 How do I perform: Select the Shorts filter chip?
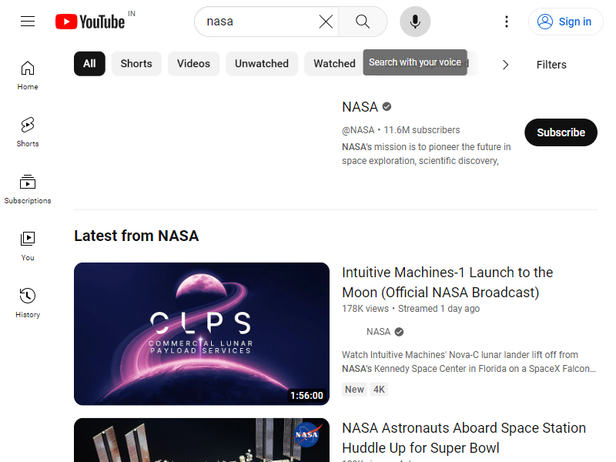pos(136,64)
